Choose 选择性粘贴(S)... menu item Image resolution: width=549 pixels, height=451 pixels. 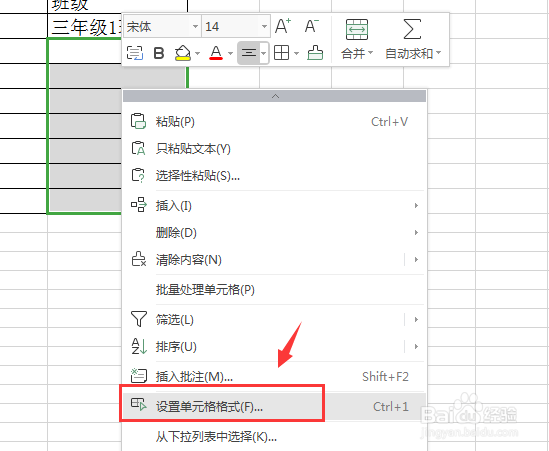(x=275, y=175)
